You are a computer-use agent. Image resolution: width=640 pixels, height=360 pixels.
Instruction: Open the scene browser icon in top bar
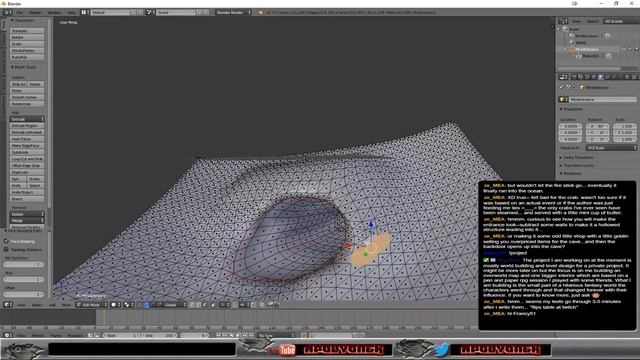coord(150,12)
